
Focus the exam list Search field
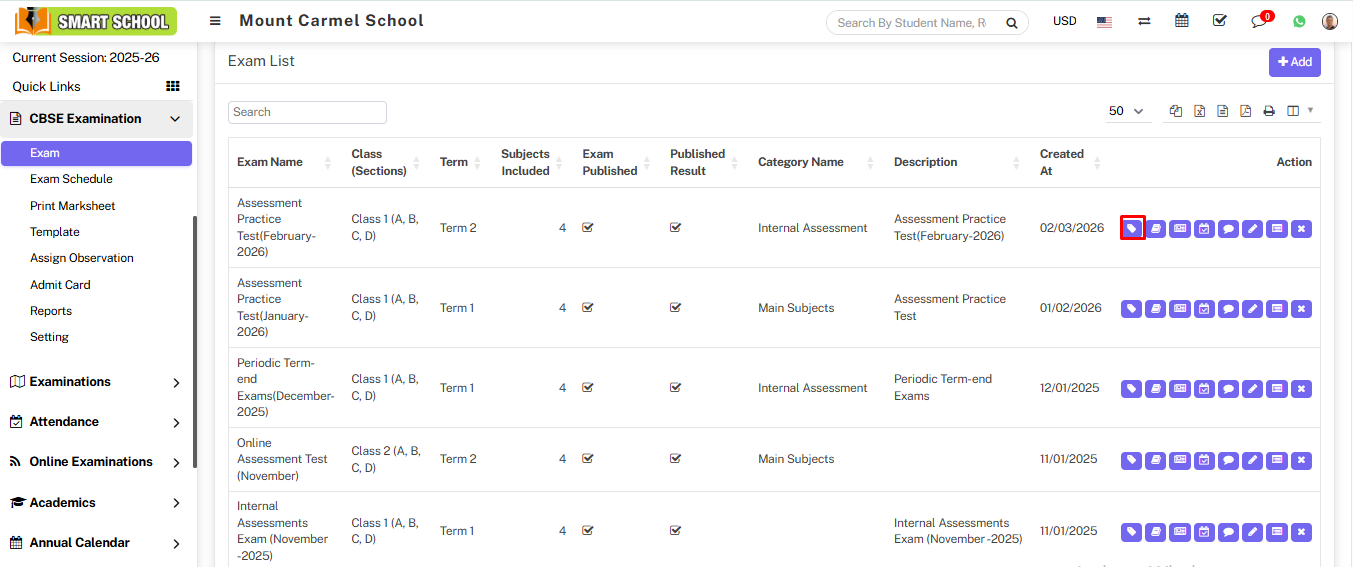point(307,112)
